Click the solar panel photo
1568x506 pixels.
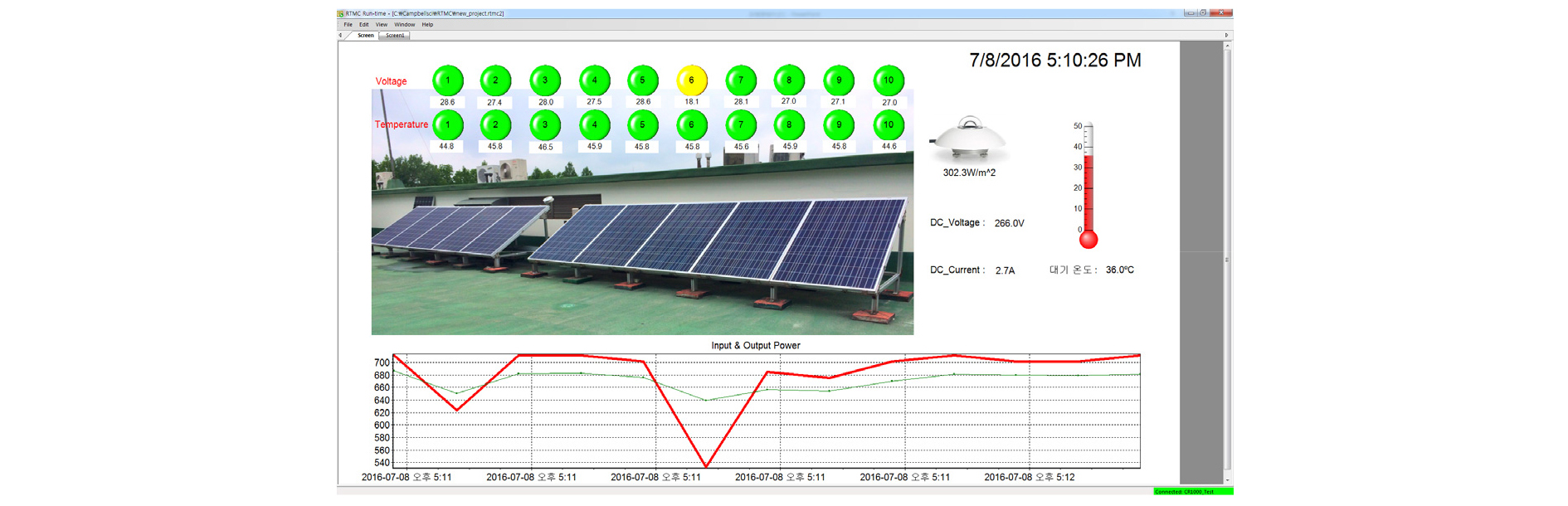pos(642,249)
